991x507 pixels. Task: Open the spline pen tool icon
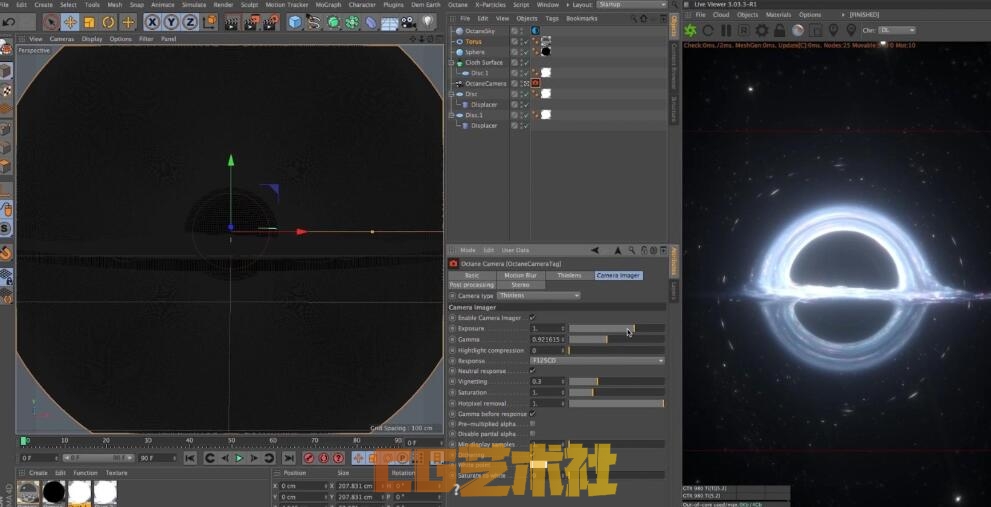313,23
